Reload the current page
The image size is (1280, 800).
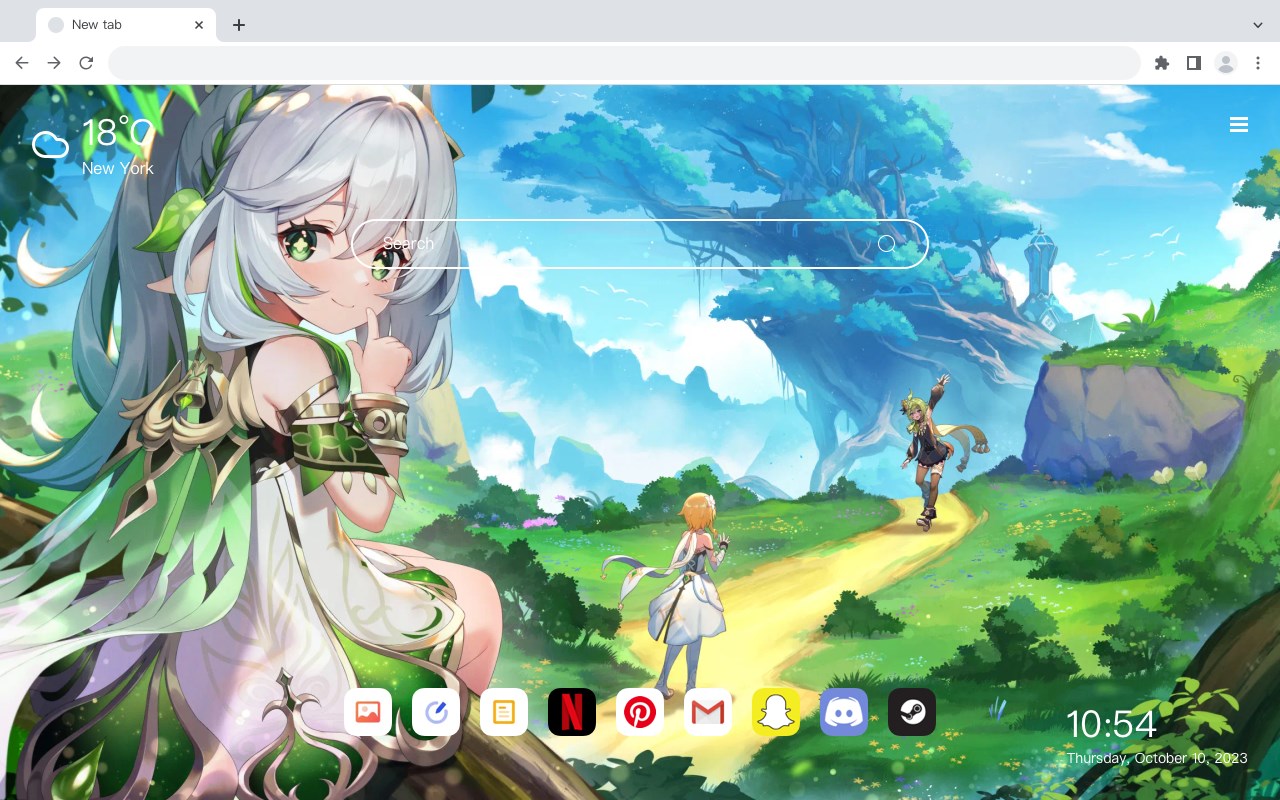pos(86,63)
